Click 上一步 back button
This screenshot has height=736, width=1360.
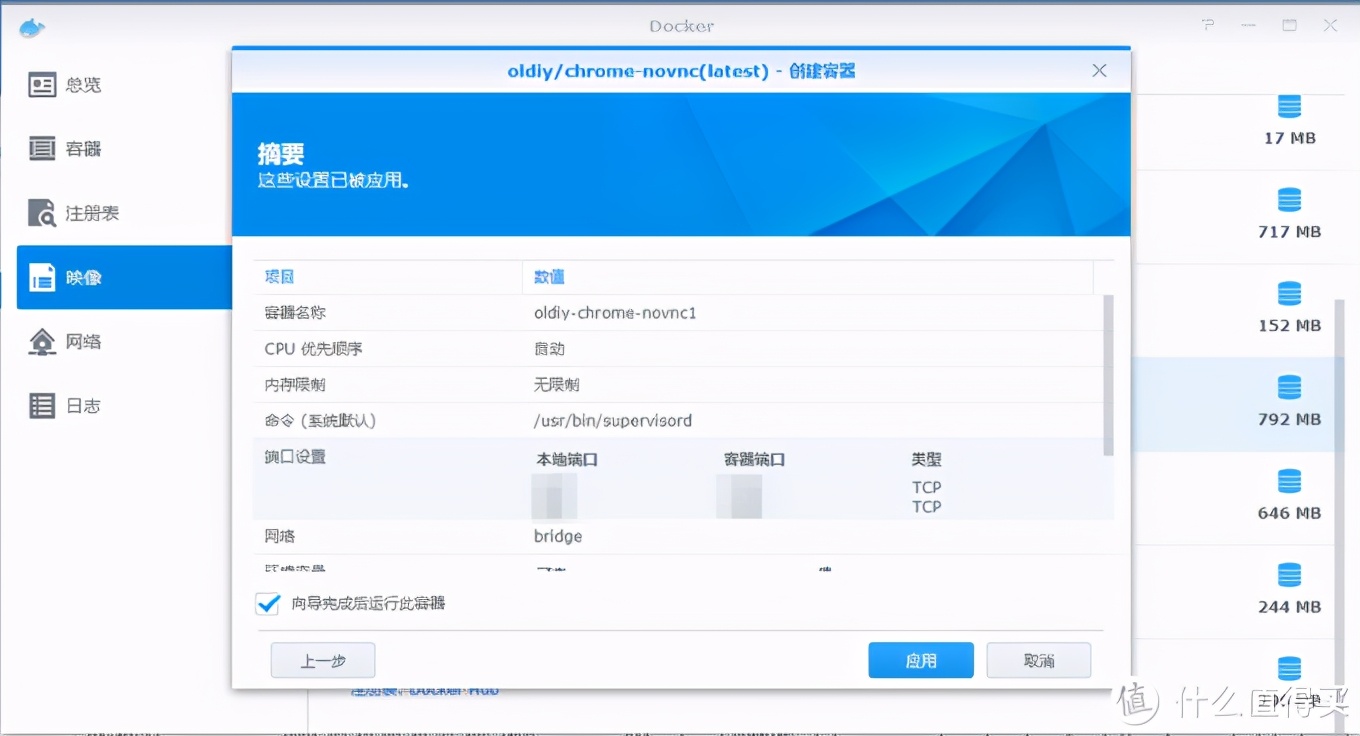tap(323, 661)
